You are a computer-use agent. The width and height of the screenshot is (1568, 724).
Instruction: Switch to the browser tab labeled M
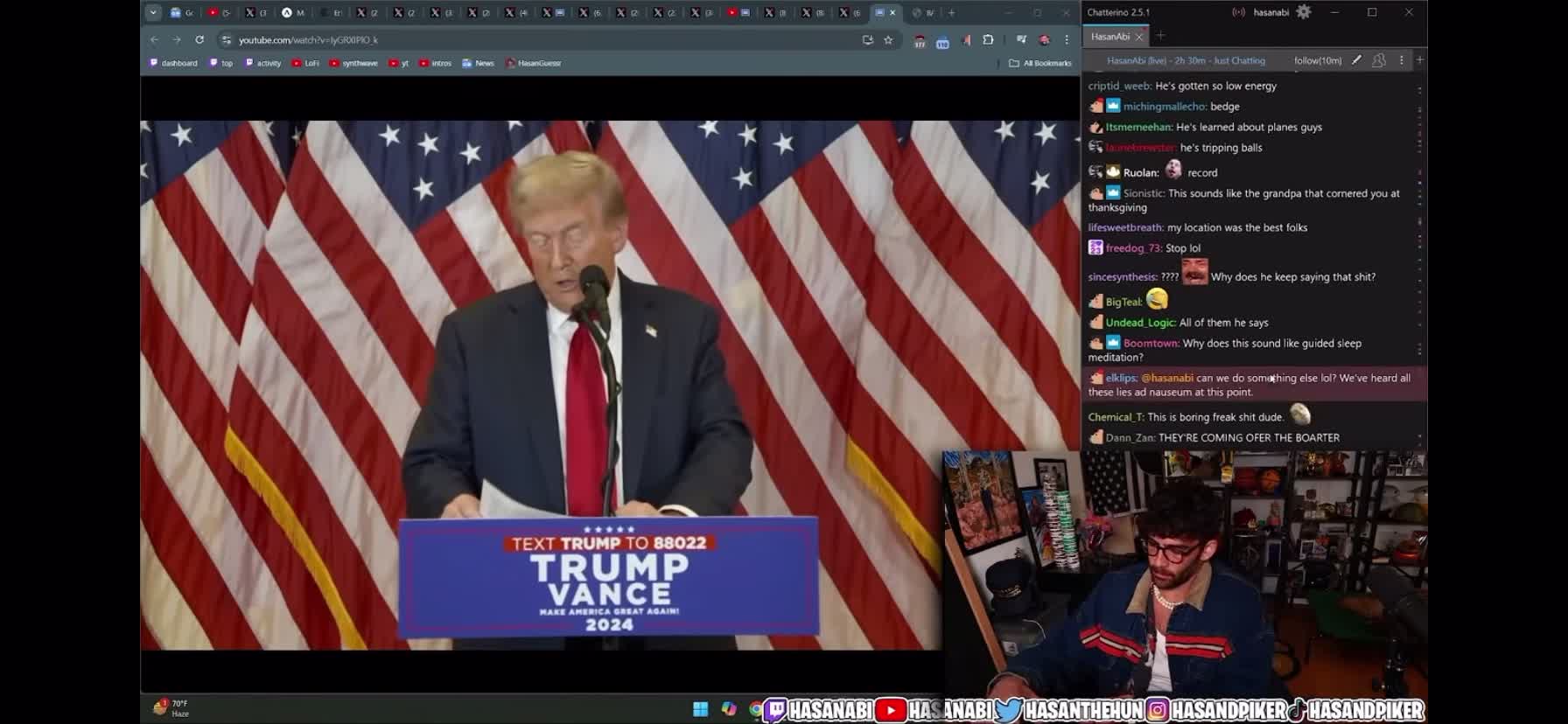pyautogui.click(x=294, y=12)
